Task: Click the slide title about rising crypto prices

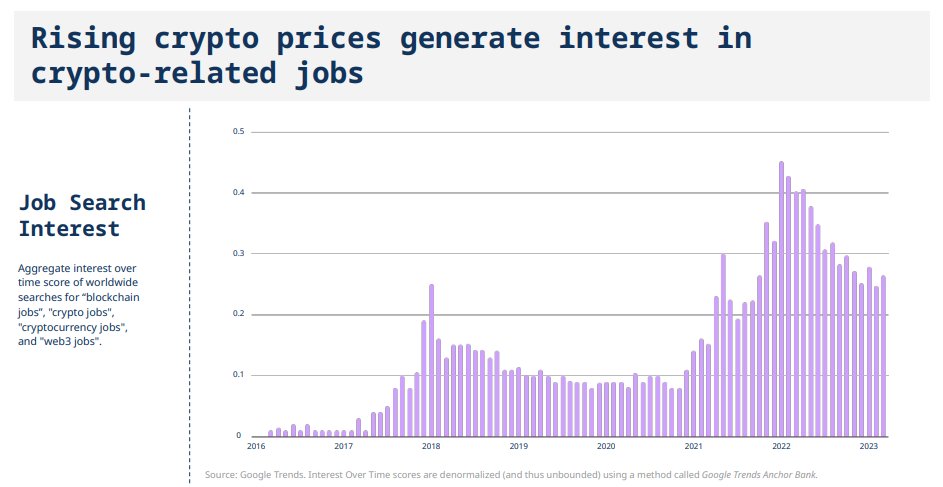Action: point(391,55)
